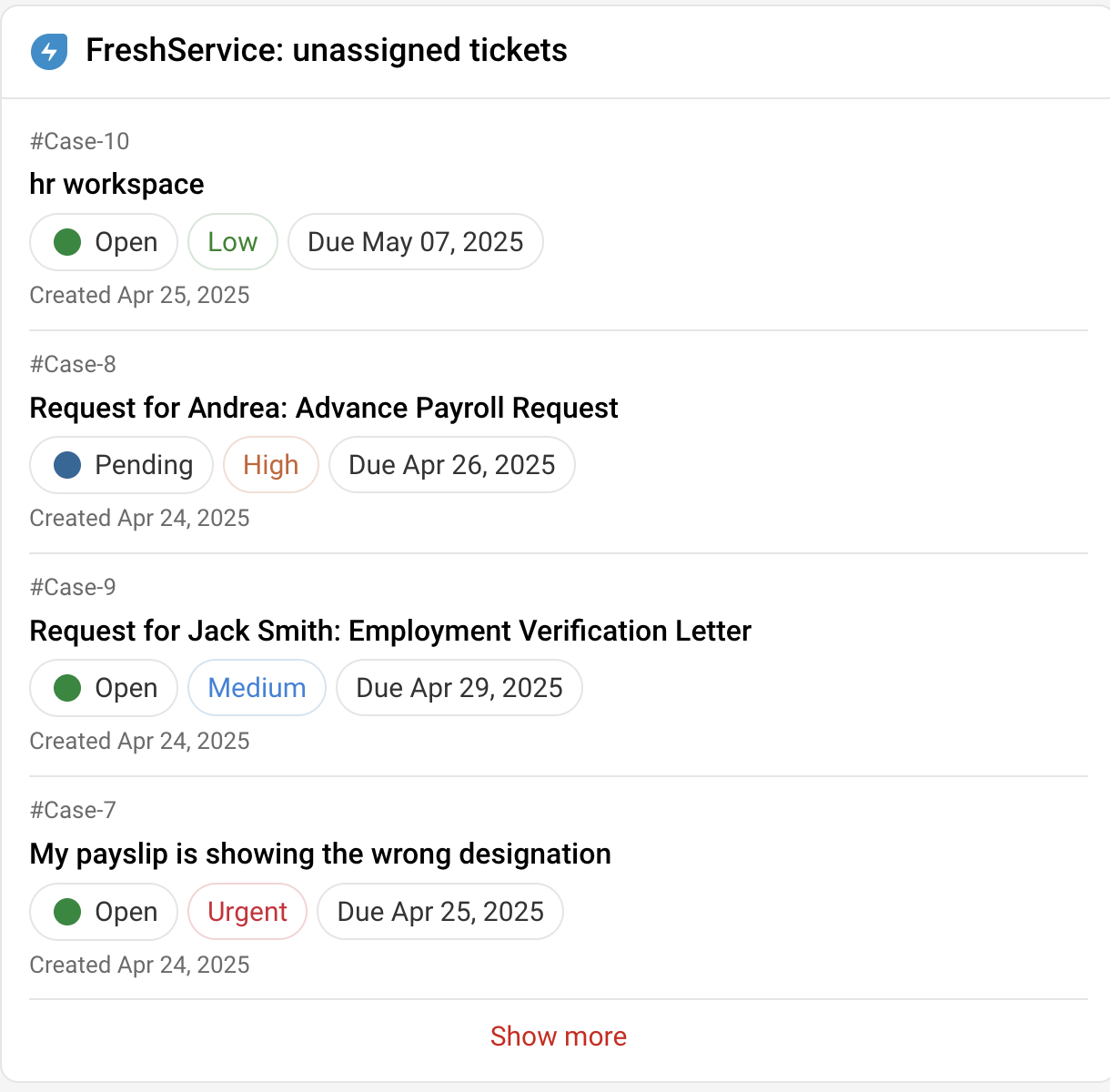This screenshot has width=1110, height=1092.
Task: Click the 'Due Apr 26, 2025' chip
Action: [x=451, y=465]
